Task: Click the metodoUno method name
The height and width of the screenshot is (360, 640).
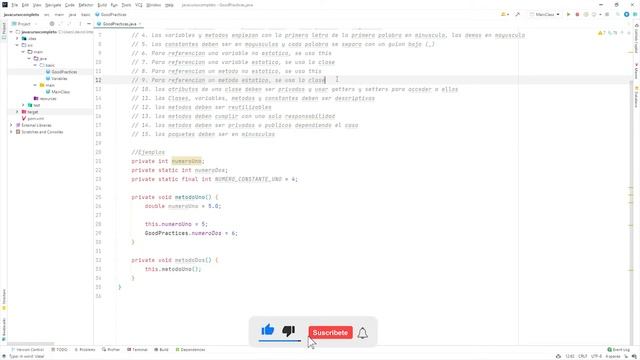Action: [x=190, y=197]
